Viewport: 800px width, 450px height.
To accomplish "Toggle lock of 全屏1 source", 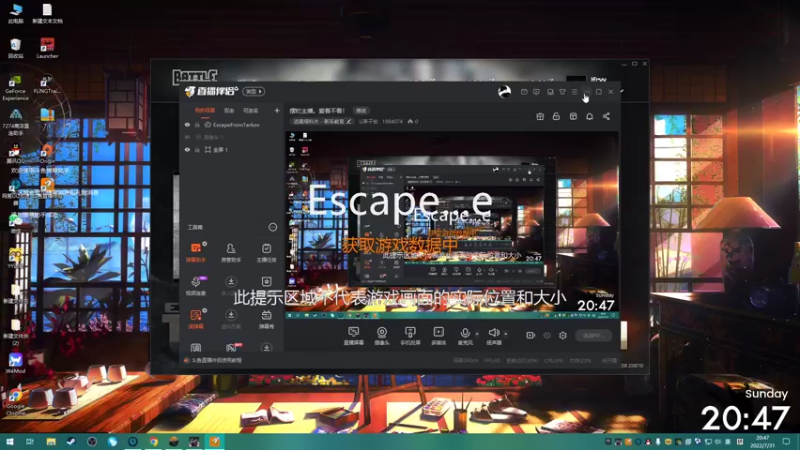I will pos(197,149).
